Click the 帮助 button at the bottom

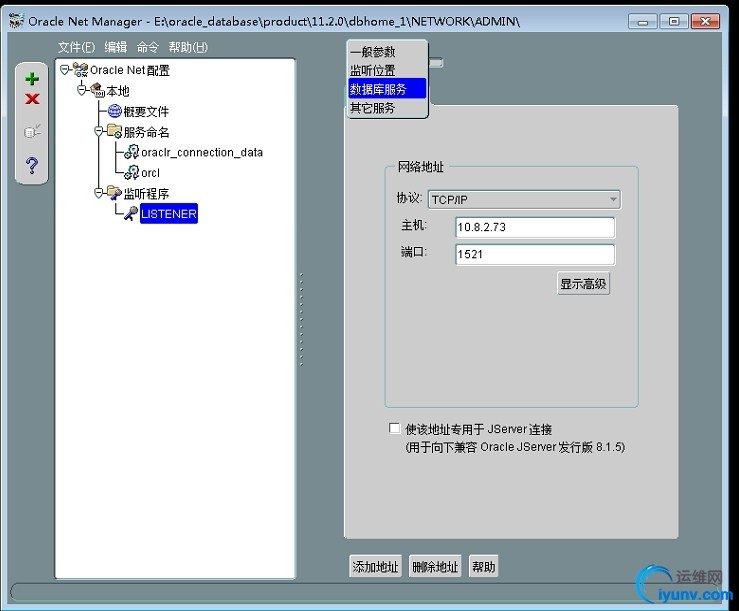(484, 566)
